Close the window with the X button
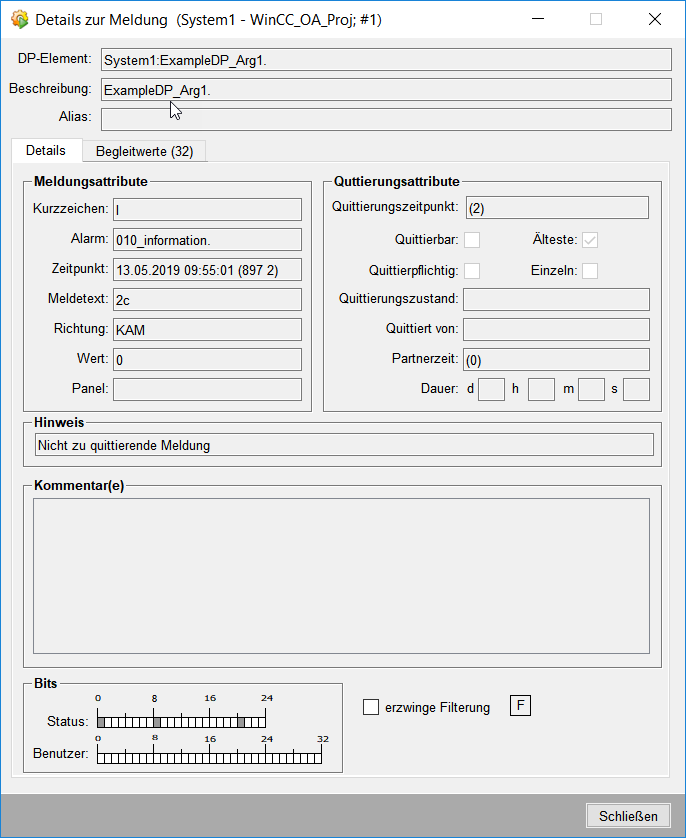Image resolution: width=686 pixels, height=838 pixels. point(654,19)
